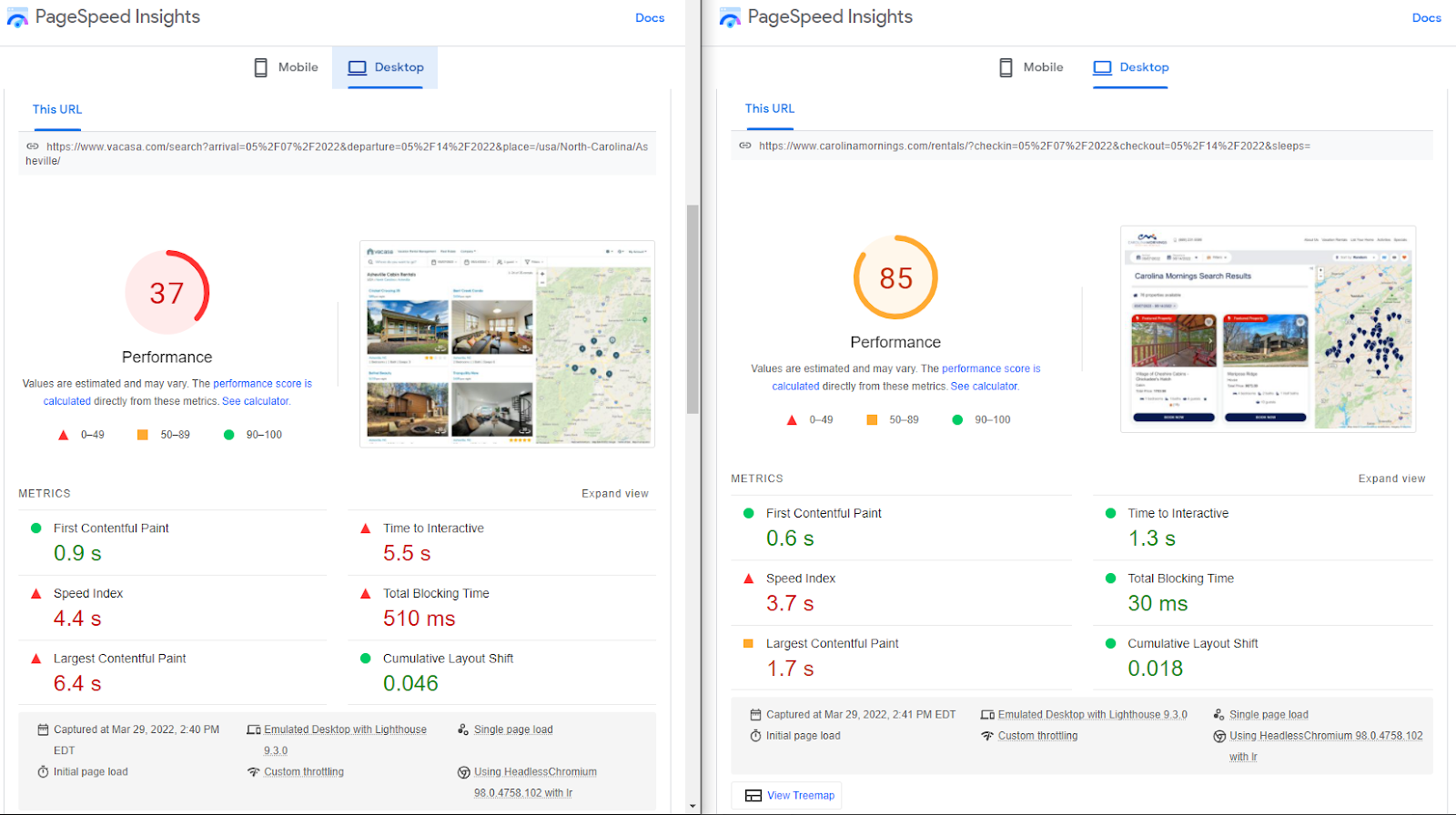Click the PageSpeed Insights logo in left window

pos(17,17)
